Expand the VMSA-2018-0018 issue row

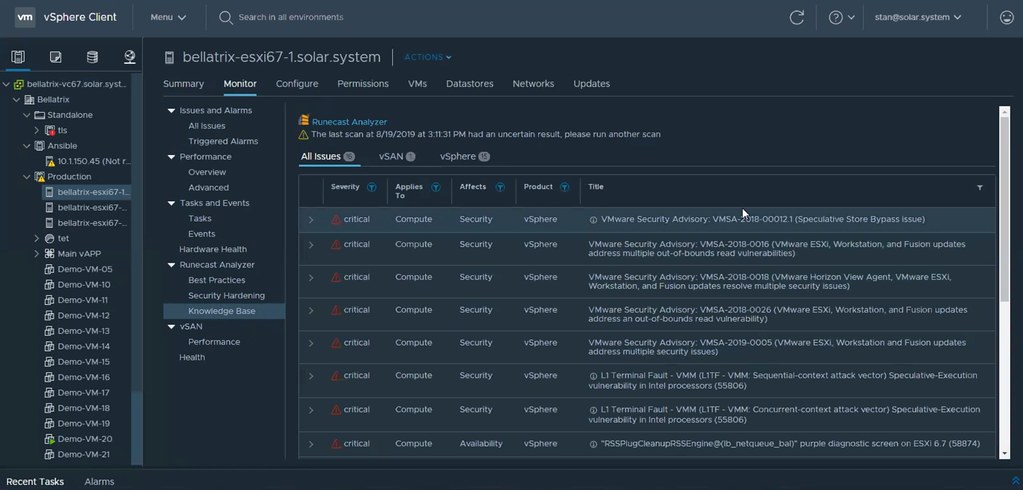[x=311, y=278]
